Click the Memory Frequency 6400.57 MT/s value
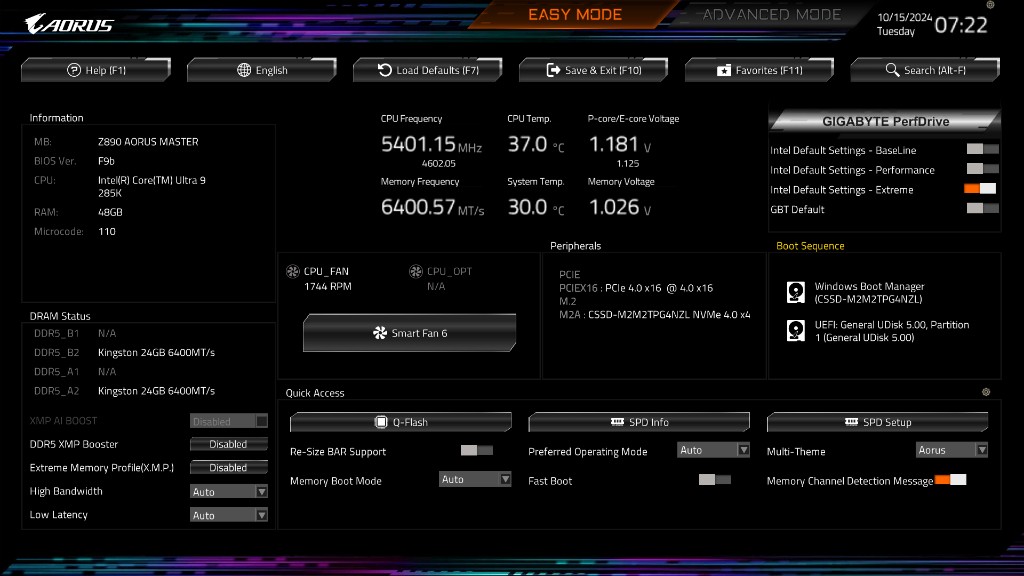Viewport: 1024px width, 576px height. 432,208
